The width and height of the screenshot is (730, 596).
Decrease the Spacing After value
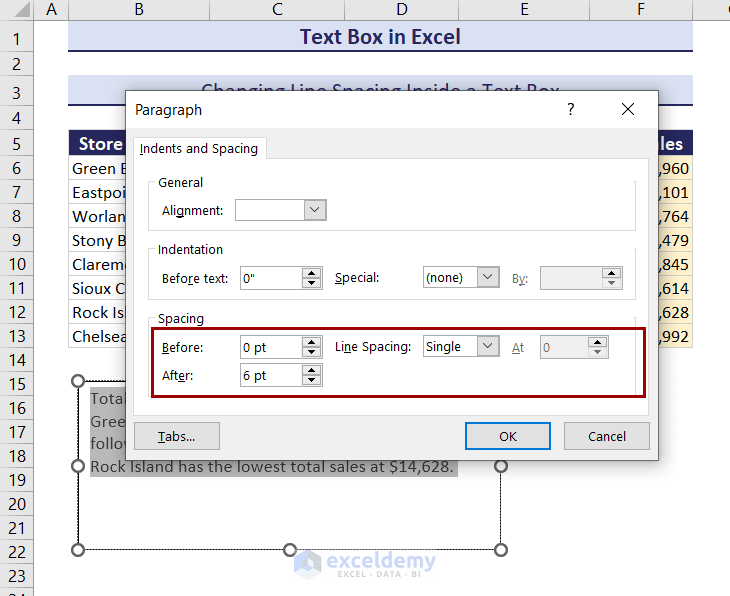coord(311,380)
